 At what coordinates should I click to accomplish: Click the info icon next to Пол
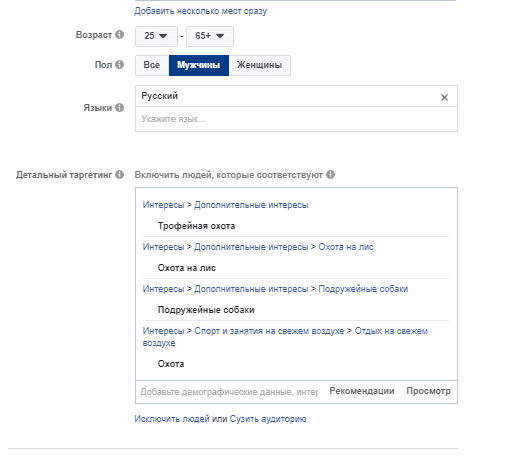(x=119, y=65)
